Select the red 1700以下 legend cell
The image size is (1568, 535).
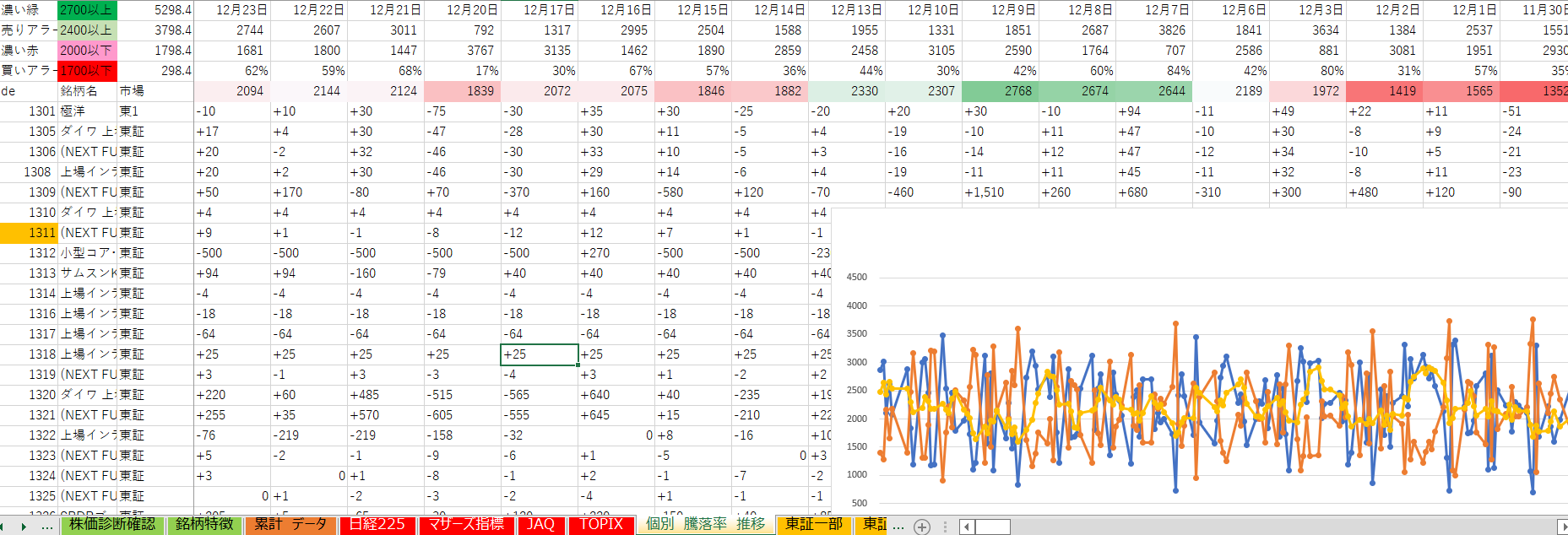[x=86, y=71]
